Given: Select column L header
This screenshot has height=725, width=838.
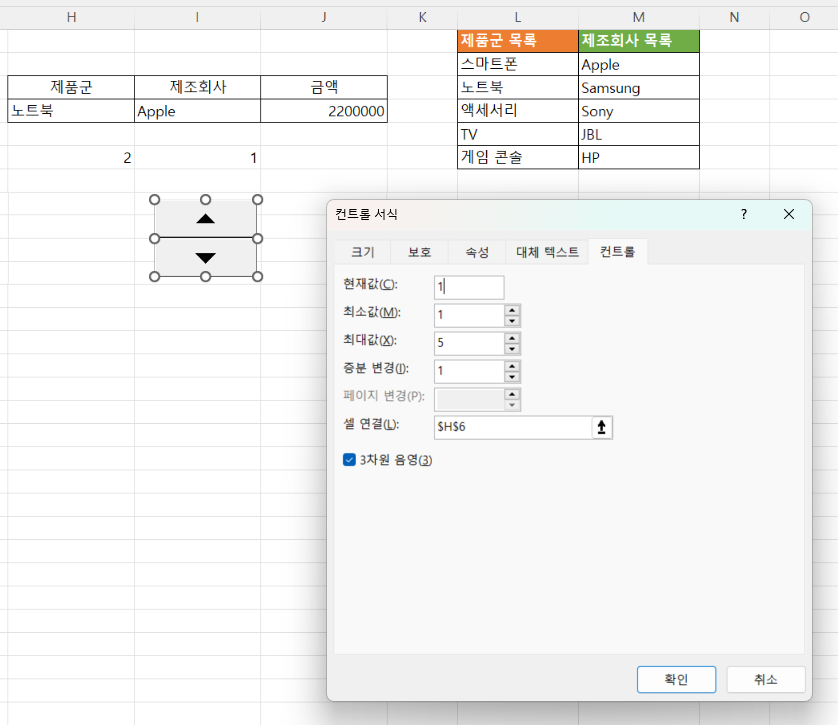Looking at the screenshot, I should point(518,17).
